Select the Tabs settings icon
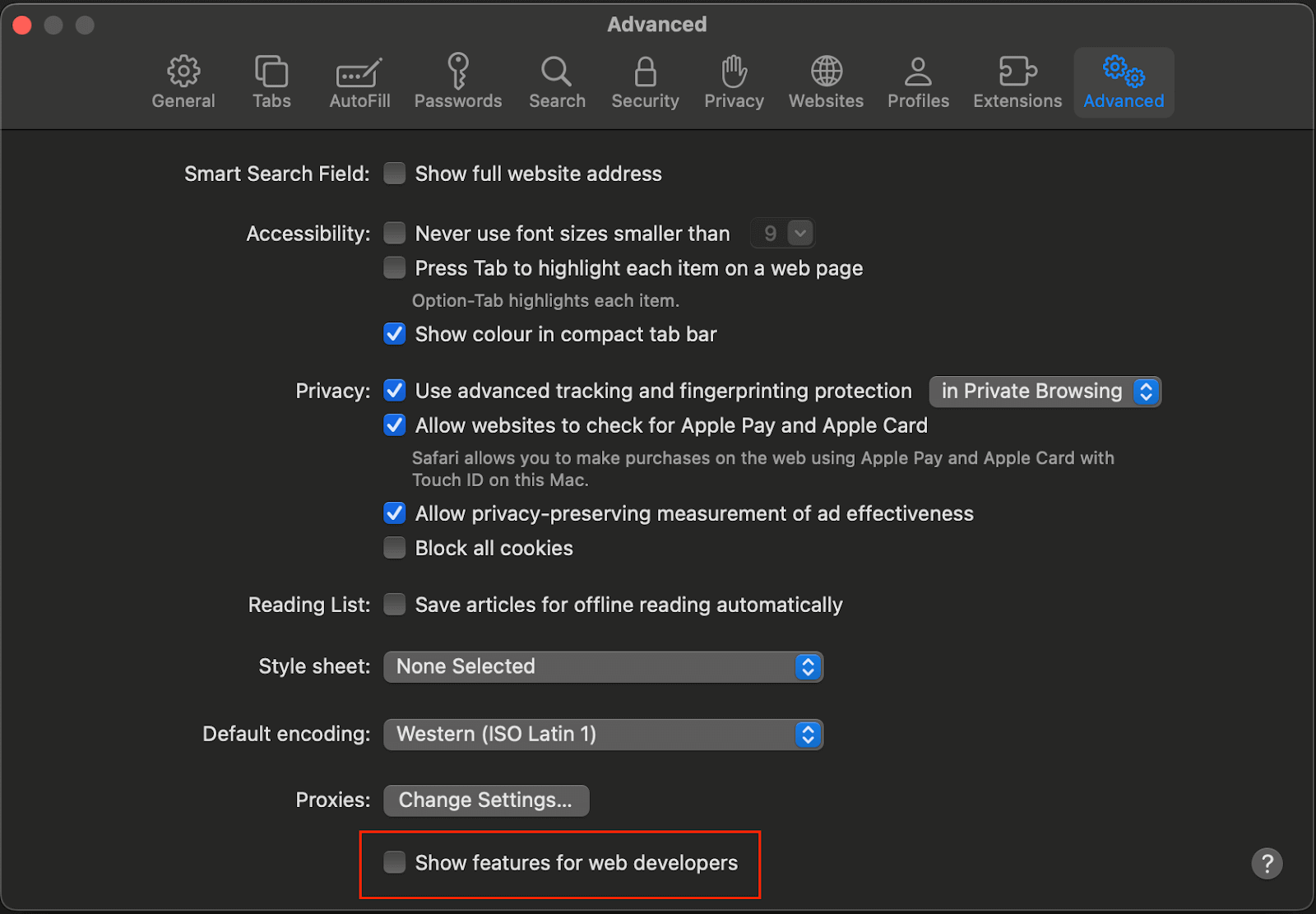 (x=271, y=80)
